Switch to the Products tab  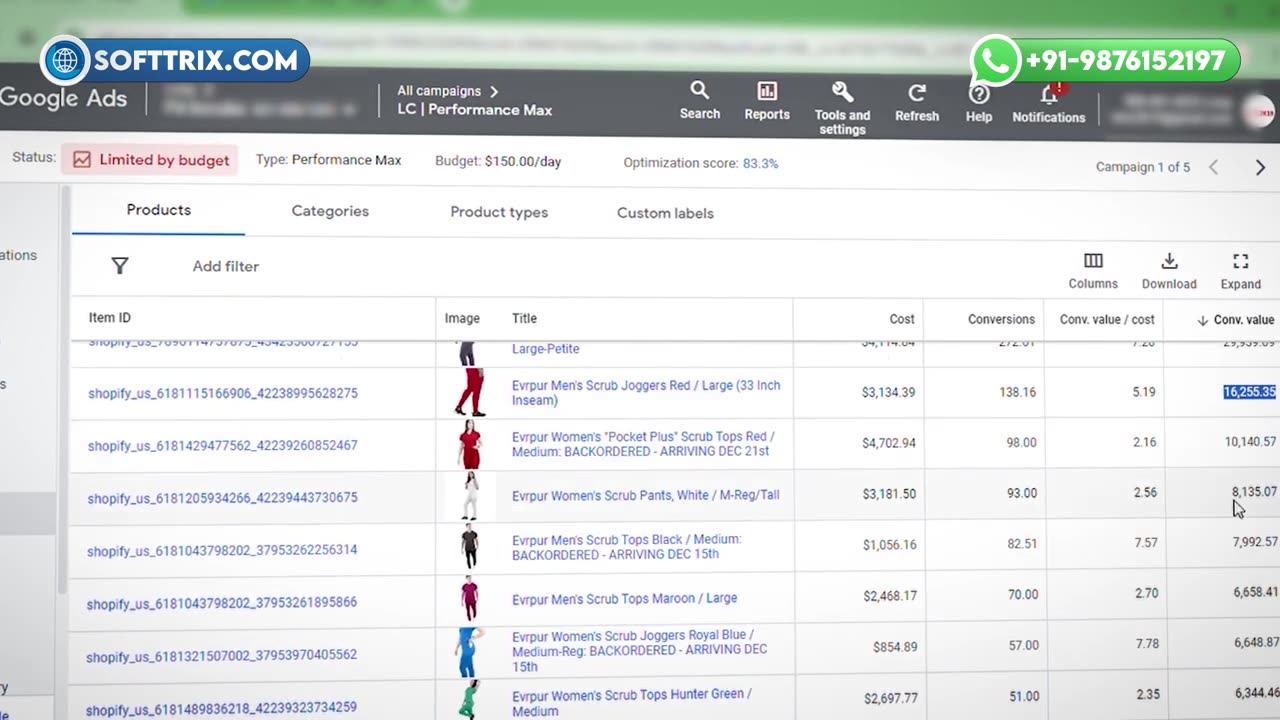pyautogui.click(x=158, y=210)
